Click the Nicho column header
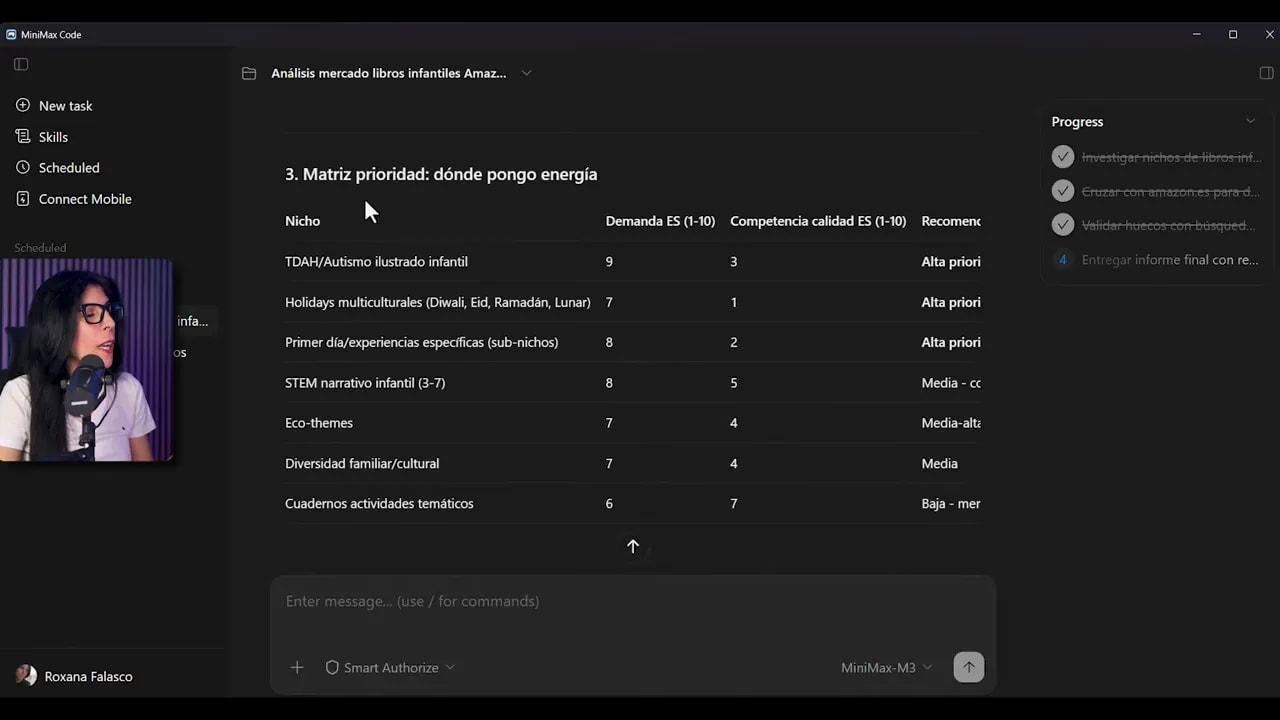The image size is (1280, 720). click(x=302, y=221)
